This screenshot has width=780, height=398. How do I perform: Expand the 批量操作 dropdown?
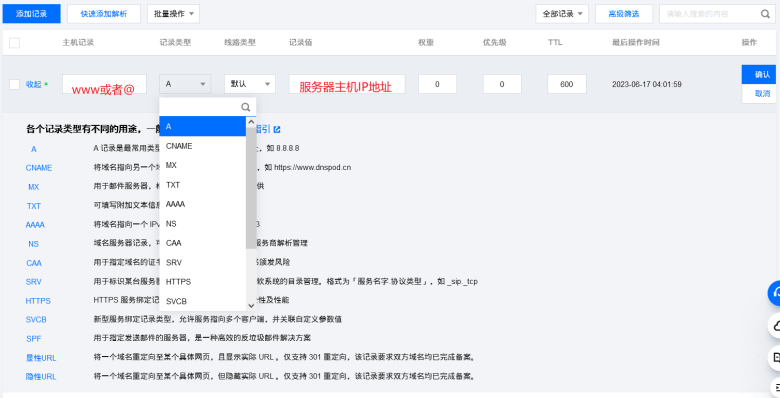point(173,14)
